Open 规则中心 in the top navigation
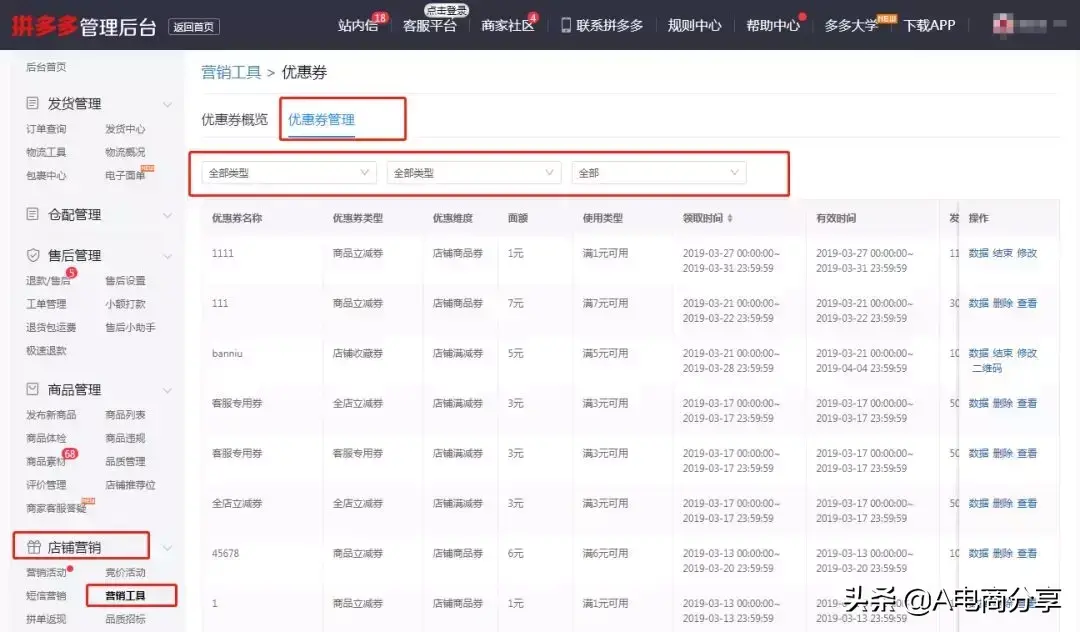The width and height of the screenshot is (1080, 632). point(694,25)
